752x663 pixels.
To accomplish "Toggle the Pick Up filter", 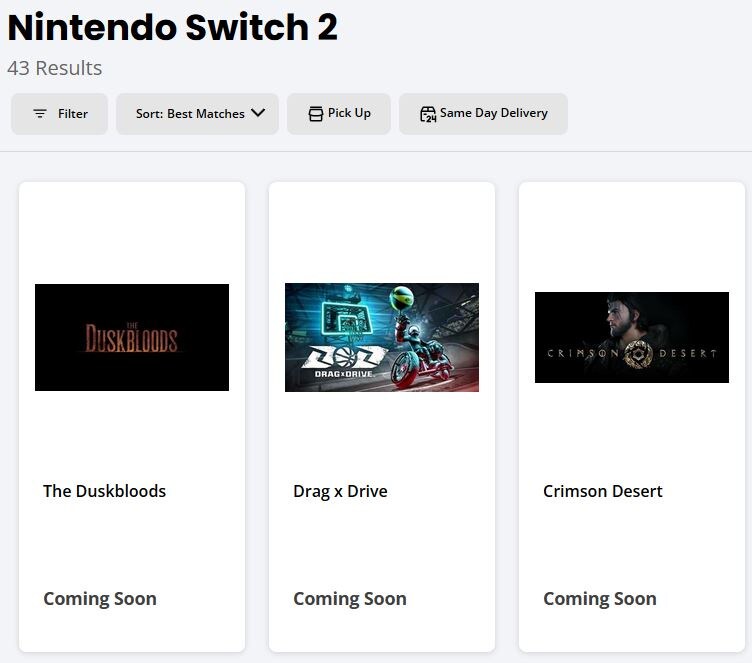I will click(349, 113).
